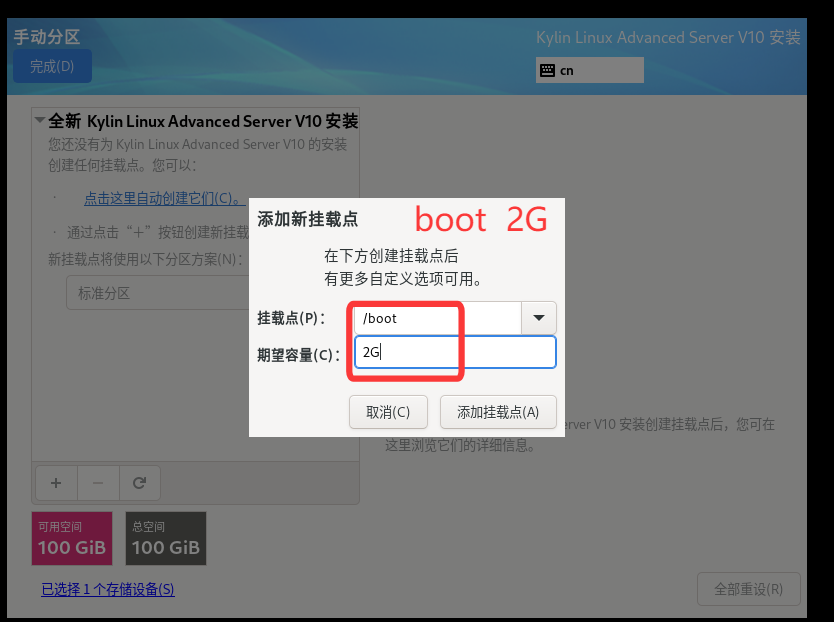Open the 点击这里自动创建它们(C) link
Viewport: 834px width, 622px height.
[164, 198]
